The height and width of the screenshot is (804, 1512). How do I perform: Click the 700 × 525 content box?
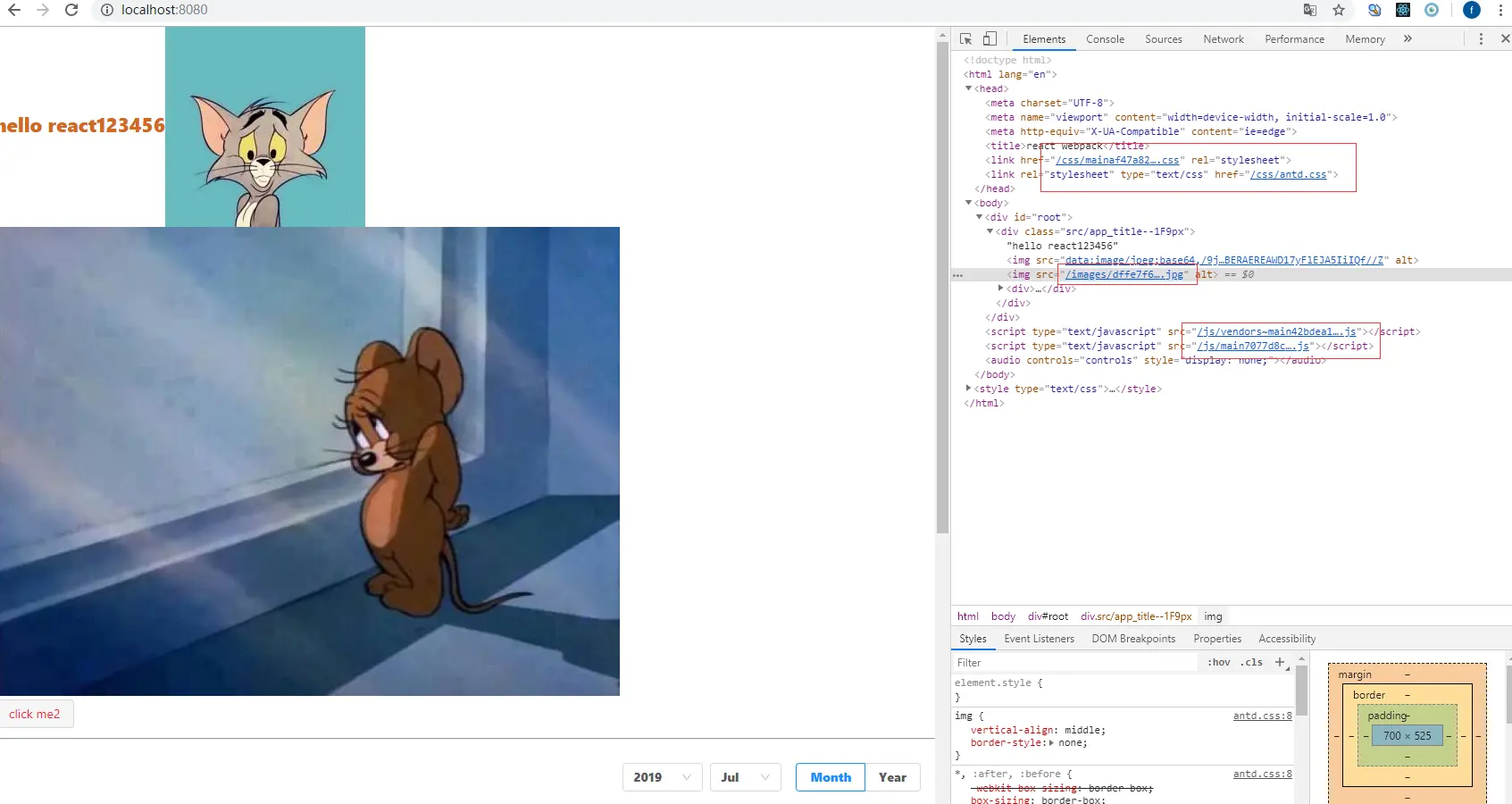(x=1407, y=736)
